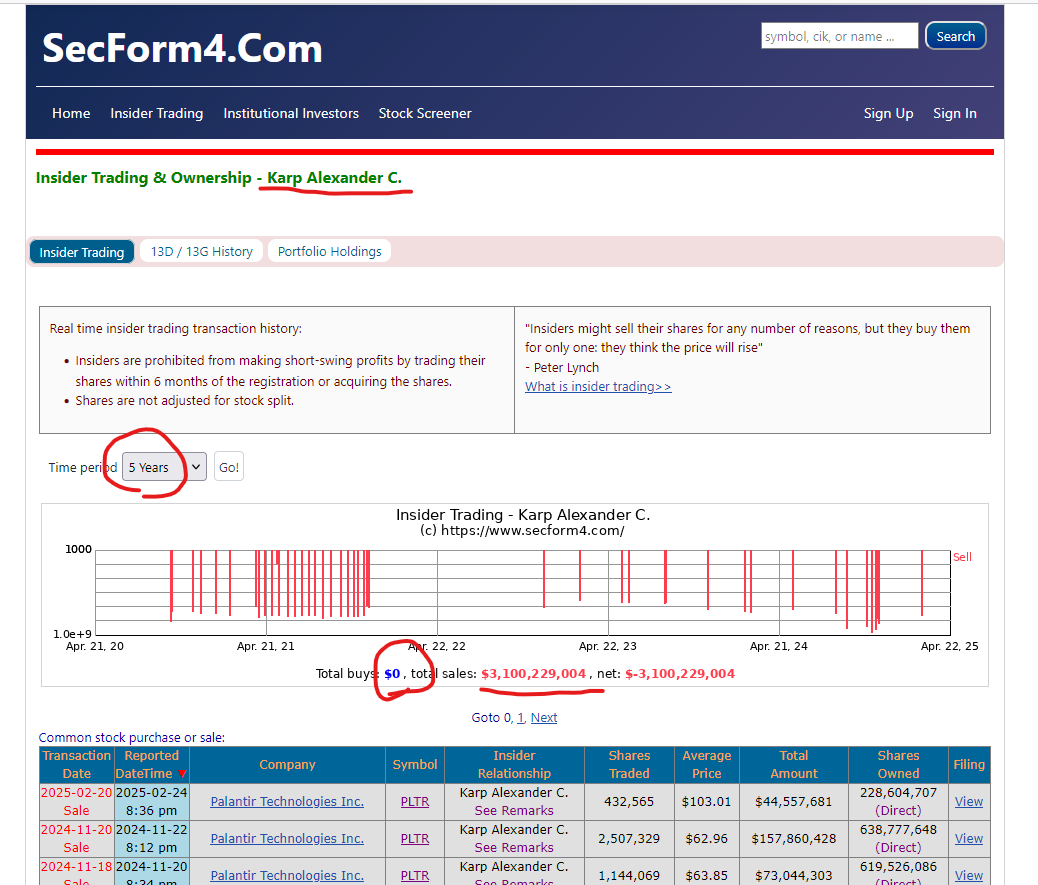
Task: Open the Home menu item
Action: point(71,113)
